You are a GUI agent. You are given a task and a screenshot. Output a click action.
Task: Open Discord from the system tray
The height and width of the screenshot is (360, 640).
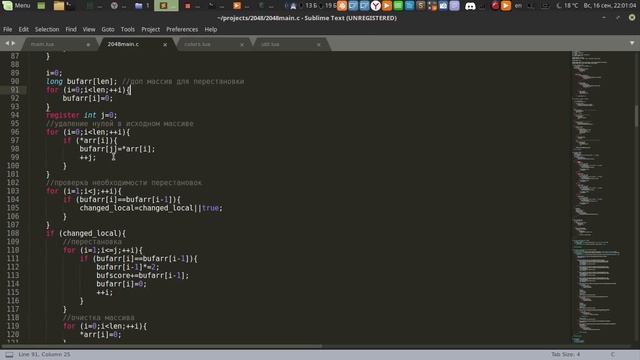[x=470, y=6]
